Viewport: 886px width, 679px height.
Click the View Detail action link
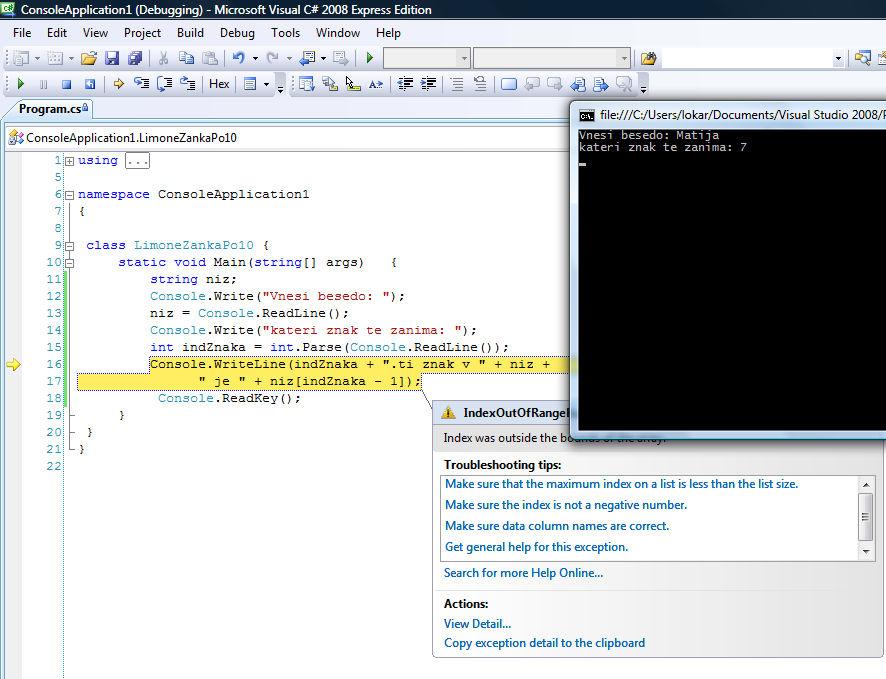click(477, 624)
